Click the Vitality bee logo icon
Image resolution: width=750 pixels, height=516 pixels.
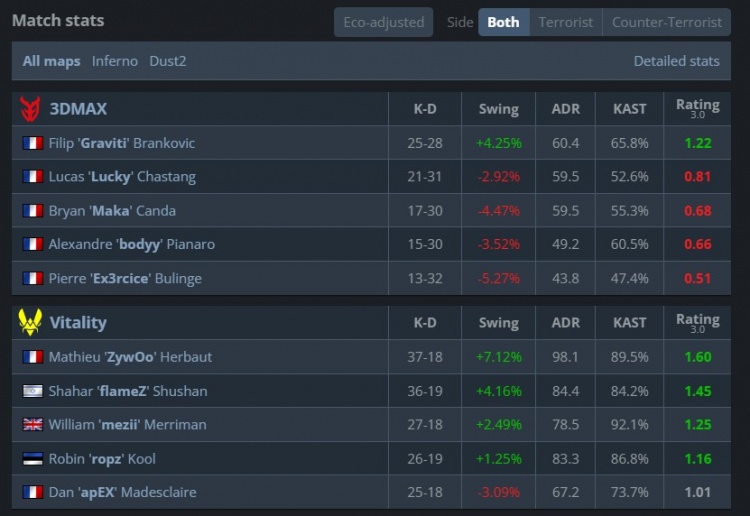coord(30,323)
